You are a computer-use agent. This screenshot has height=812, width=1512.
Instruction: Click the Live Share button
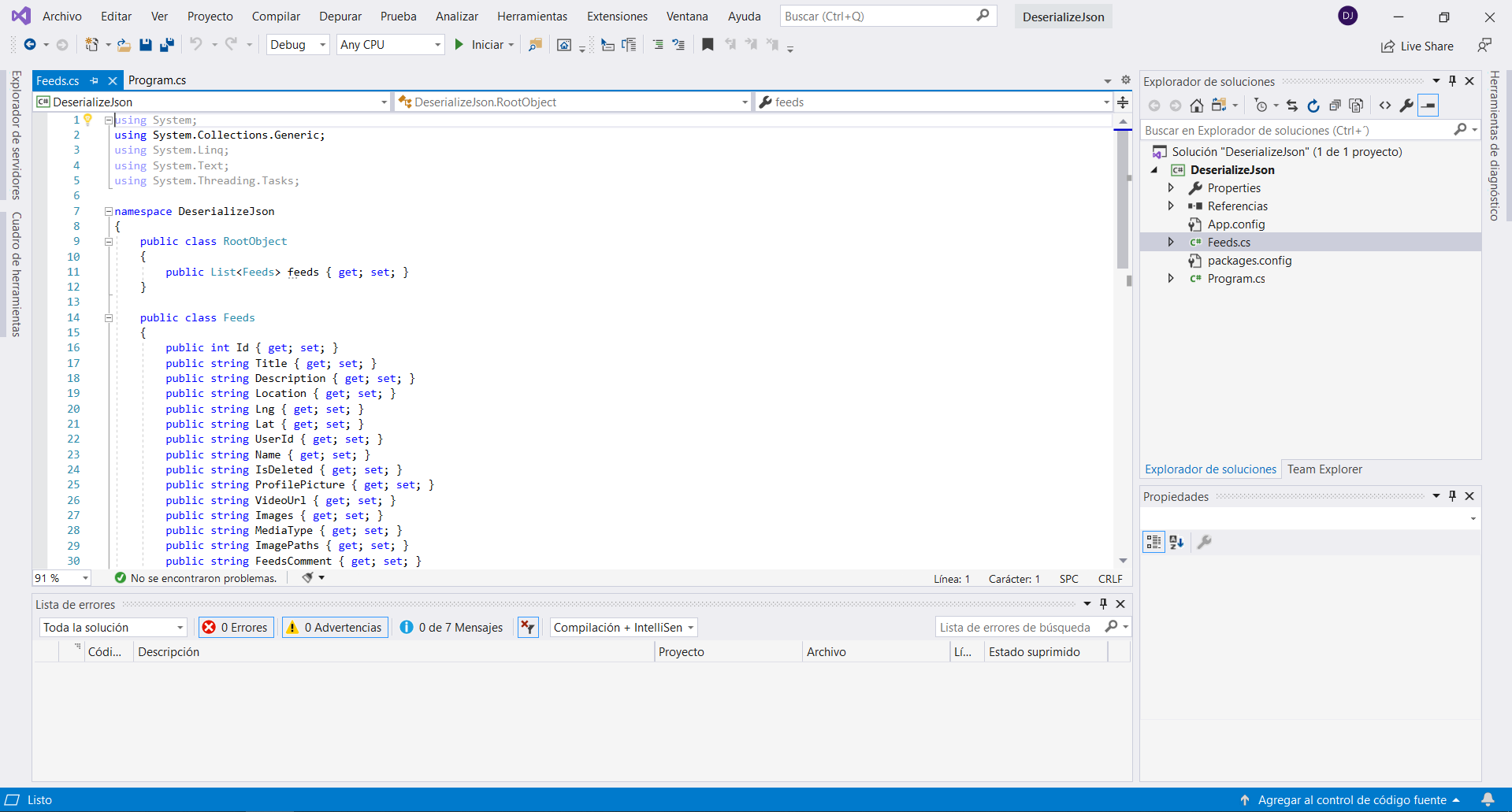point(1417,46)
